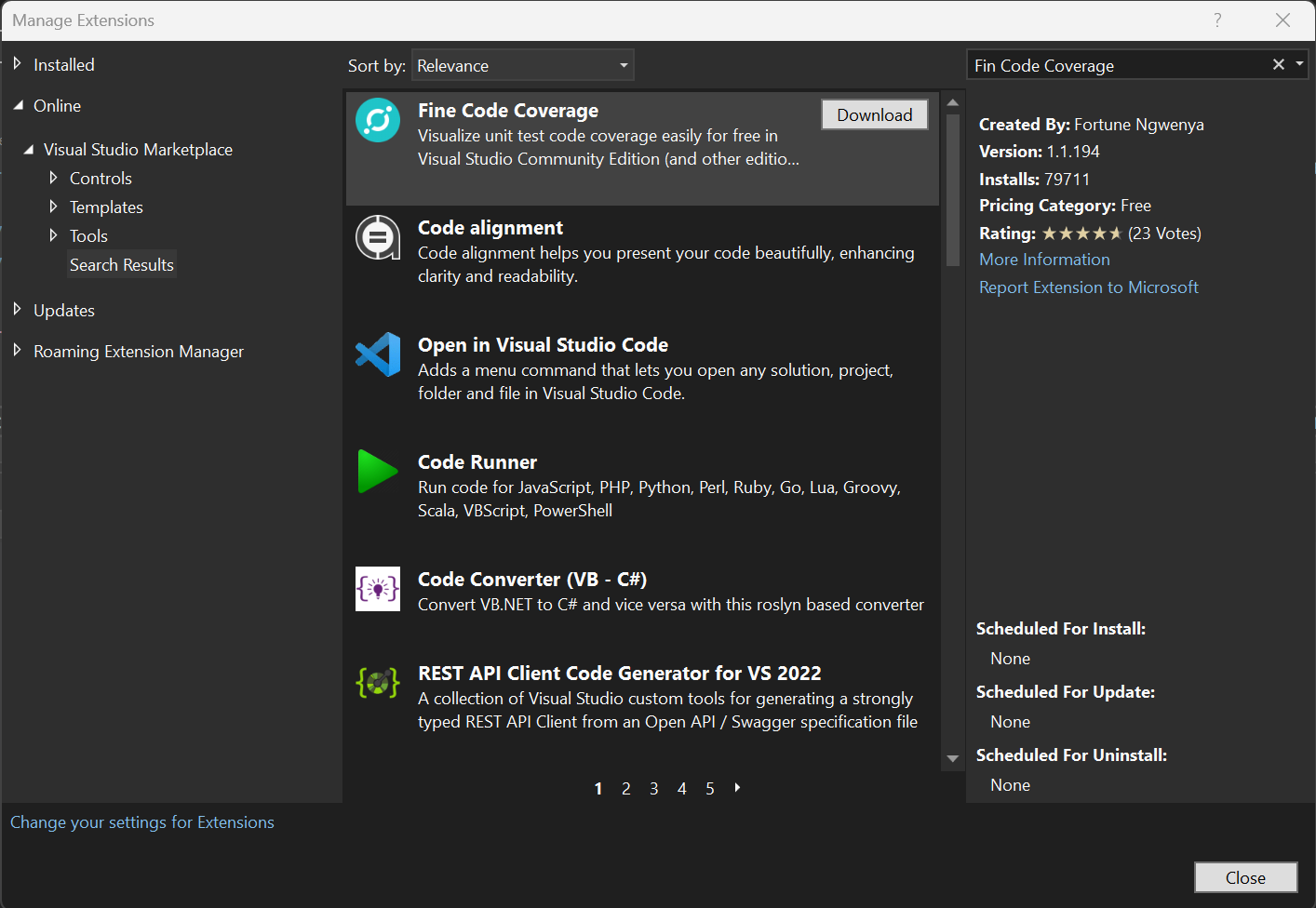This screenshot has width=1316, height=908.
Task: Click the Code alignment extension icon
Action: (x=378, y=237)
